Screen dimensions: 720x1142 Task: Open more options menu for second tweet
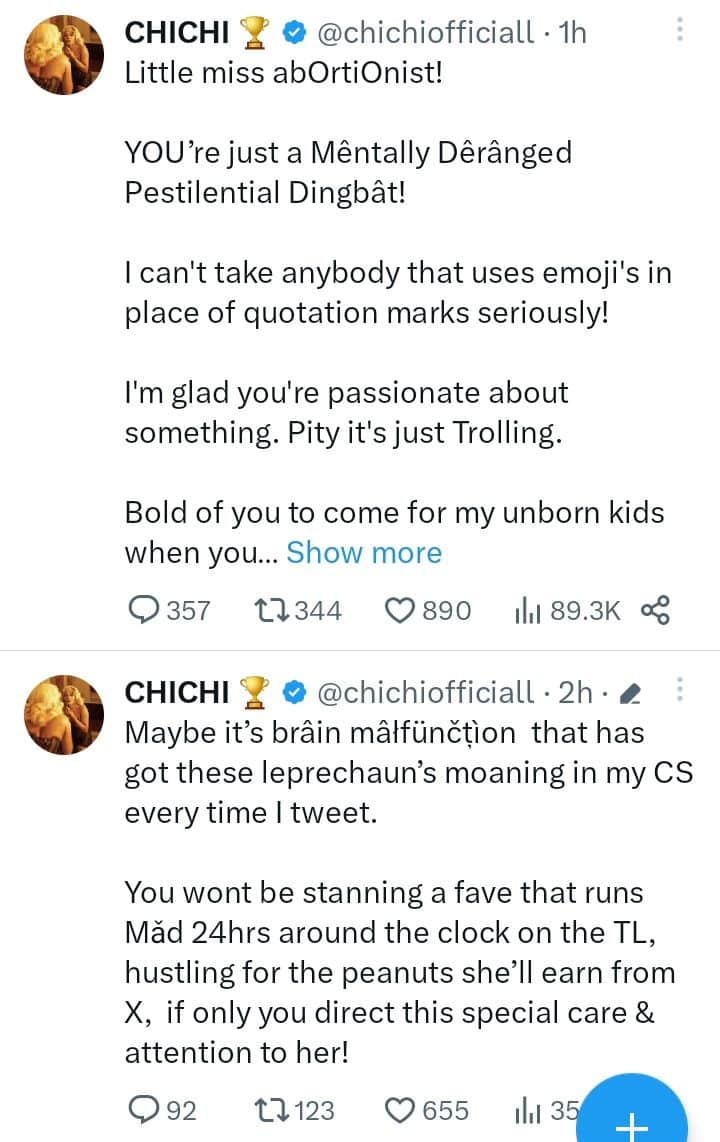pos(680,689)
